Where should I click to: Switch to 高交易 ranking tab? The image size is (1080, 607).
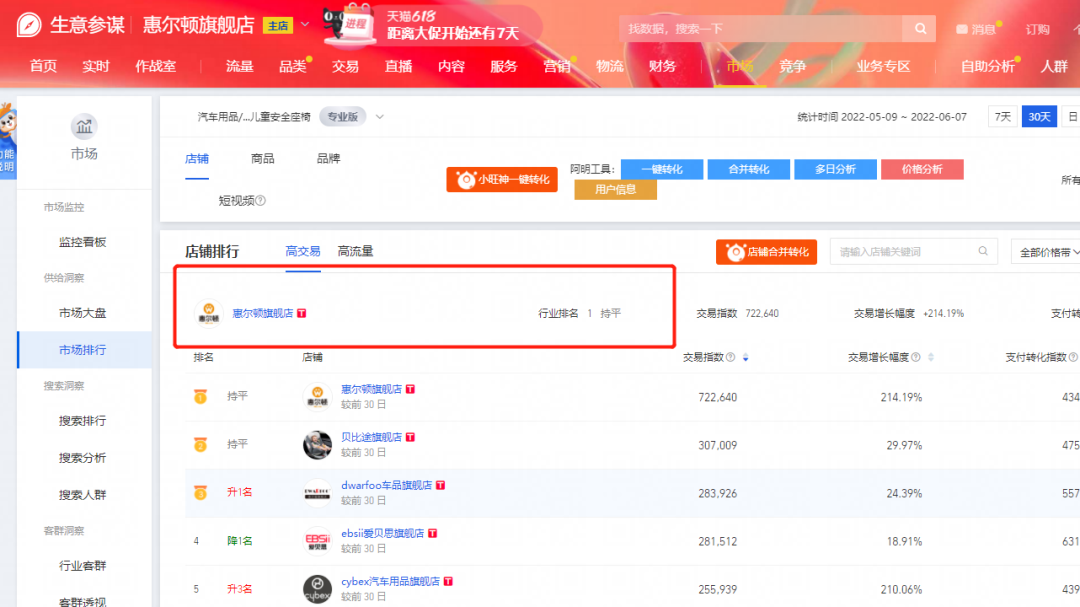[x=302, y=251]
